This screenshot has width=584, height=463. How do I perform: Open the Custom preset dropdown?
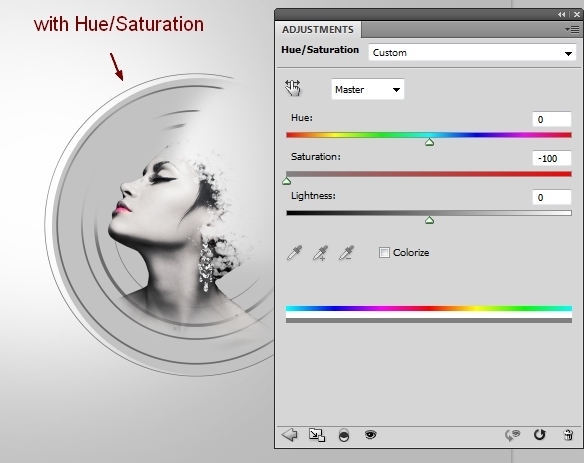(x=472, y=53)
